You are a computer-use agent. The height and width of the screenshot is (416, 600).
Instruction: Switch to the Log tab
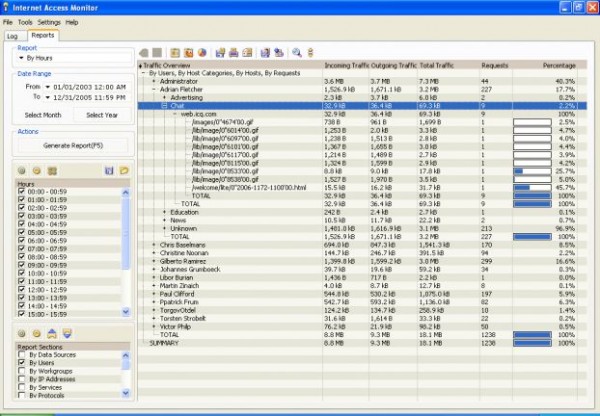coord(12,35)
